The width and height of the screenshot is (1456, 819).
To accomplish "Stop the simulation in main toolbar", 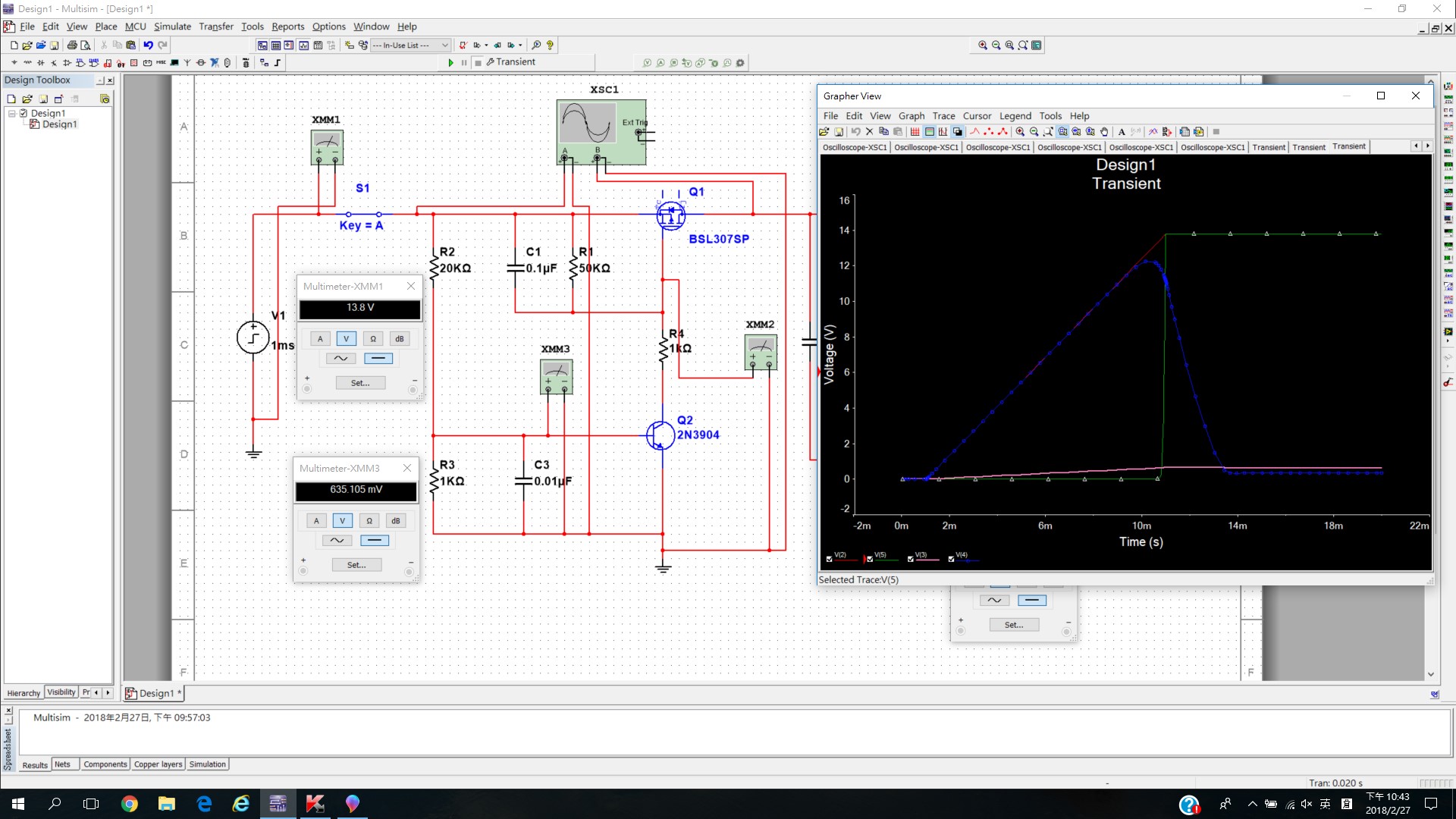I will 478,63.
